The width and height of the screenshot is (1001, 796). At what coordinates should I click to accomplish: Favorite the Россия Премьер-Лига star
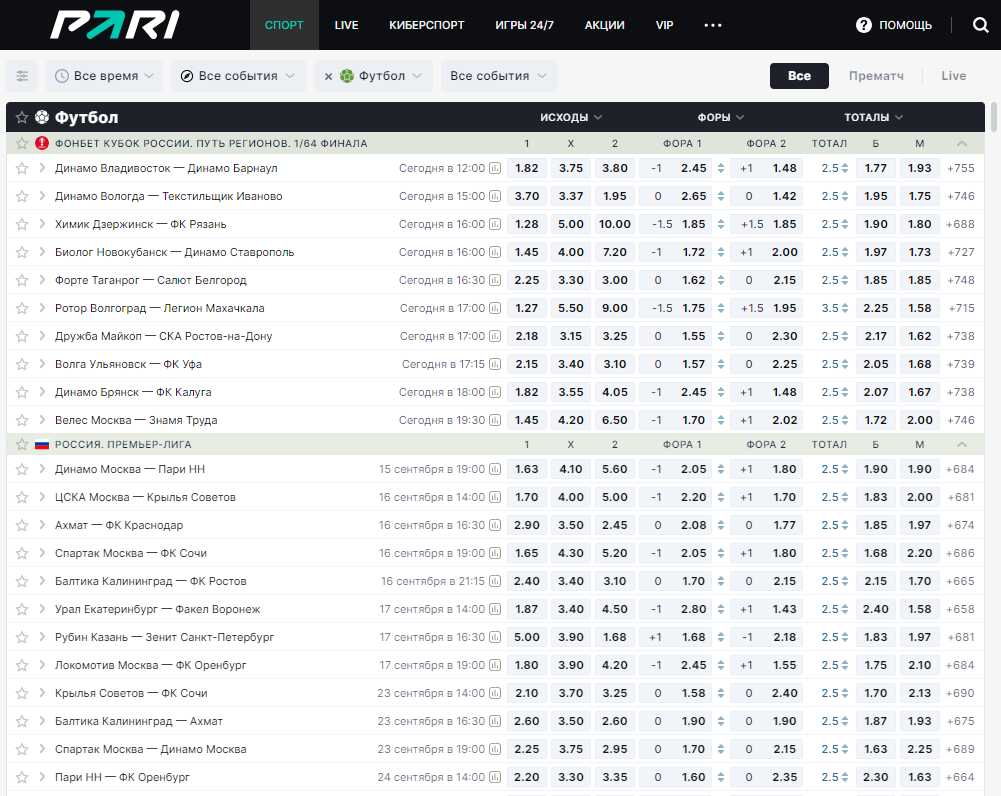coord(22,444)
